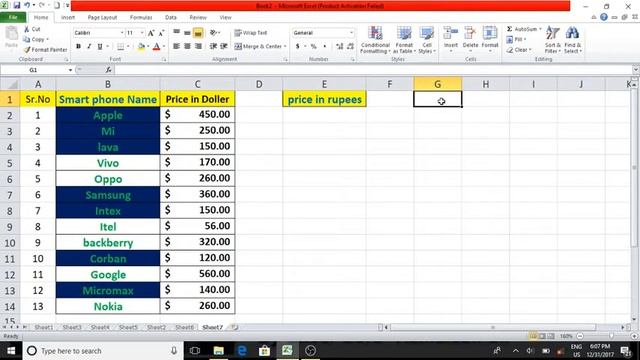640x360 pixels.
Task: Click Decrease Indent icon
Action: pyautogui.click(x=213, y=47)
